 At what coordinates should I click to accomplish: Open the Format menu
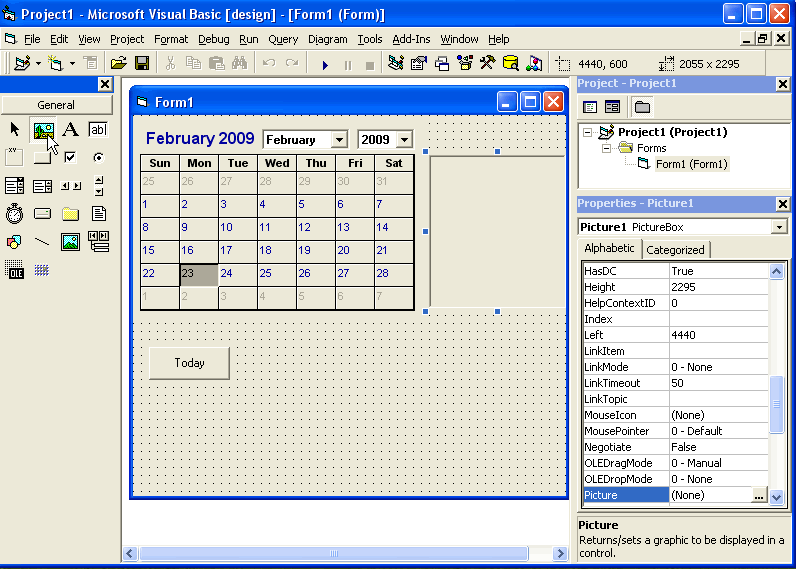point(171,39)
